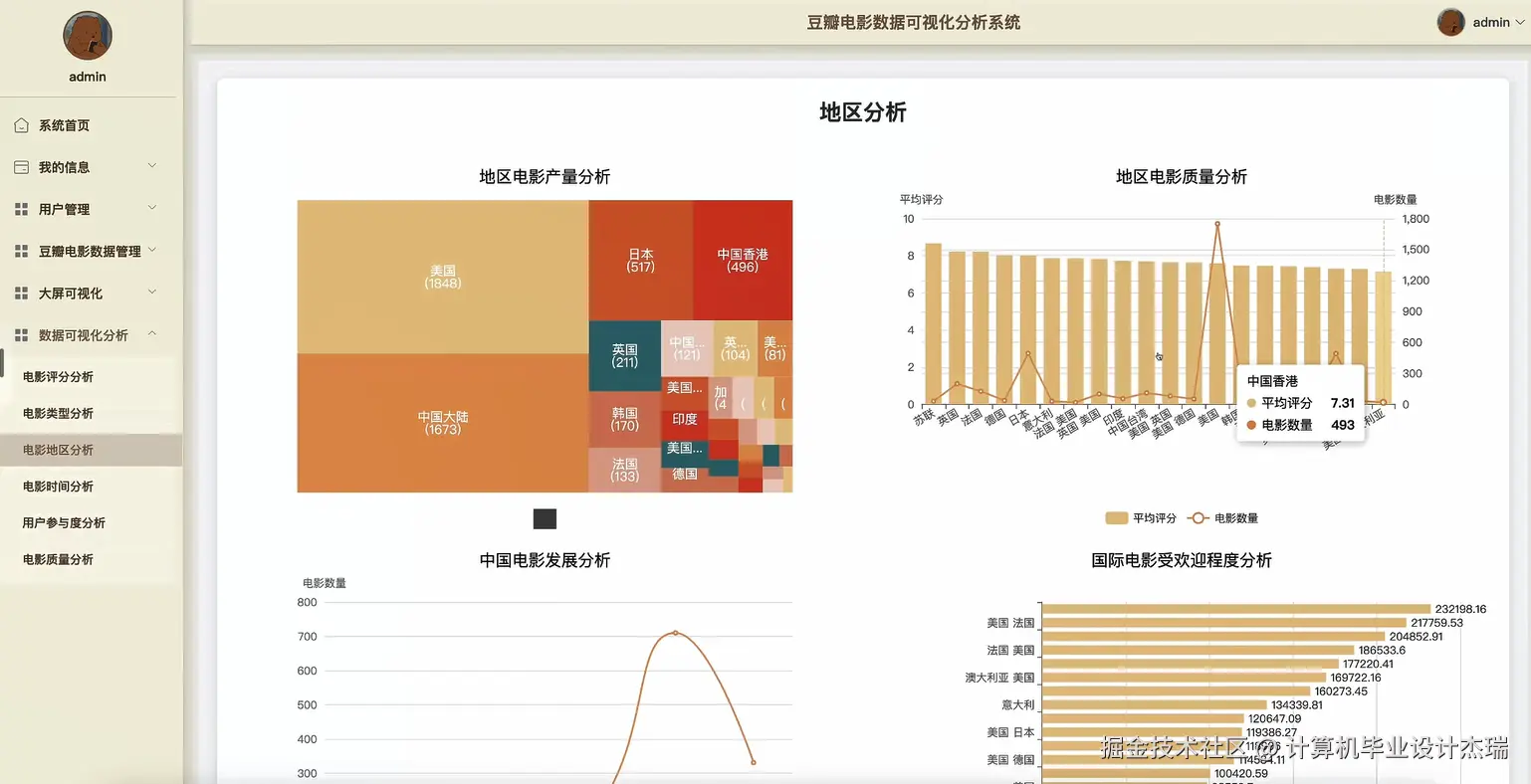
Task: Click the 中国香港 tooltip on the quality chart
Action: pyautogui.click(x=1300, y=402)
